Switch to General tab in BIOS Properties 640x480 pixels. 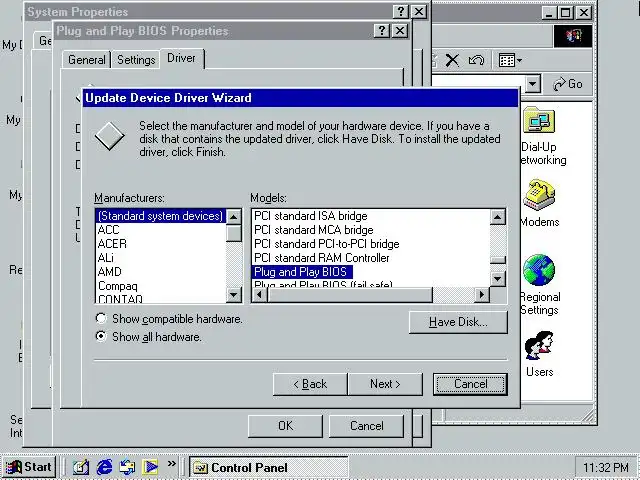(87, 60)
